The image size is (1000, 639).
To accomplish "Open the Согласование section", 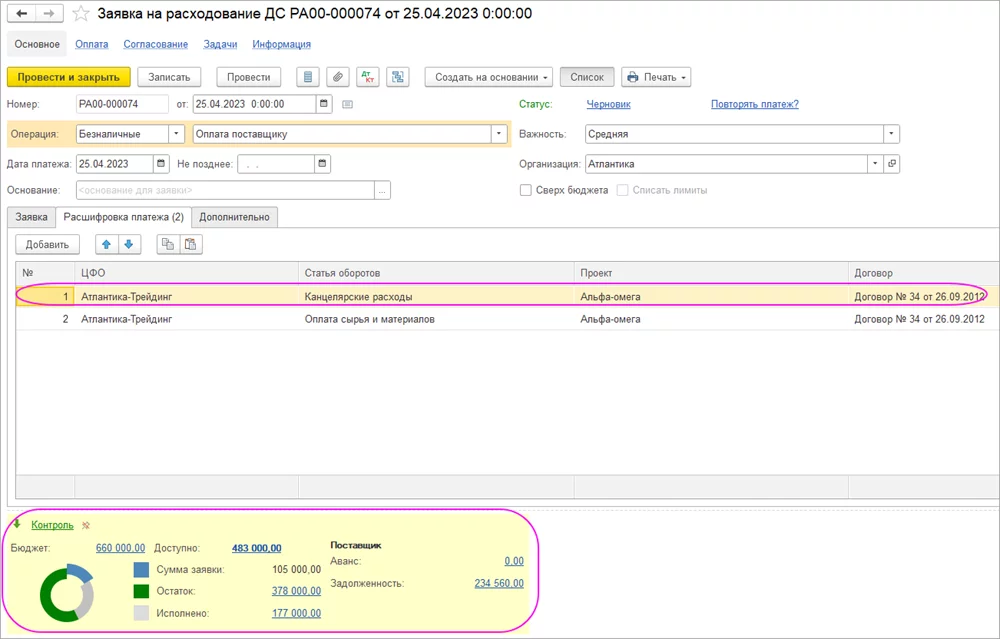I will click(x=155, y=44).
